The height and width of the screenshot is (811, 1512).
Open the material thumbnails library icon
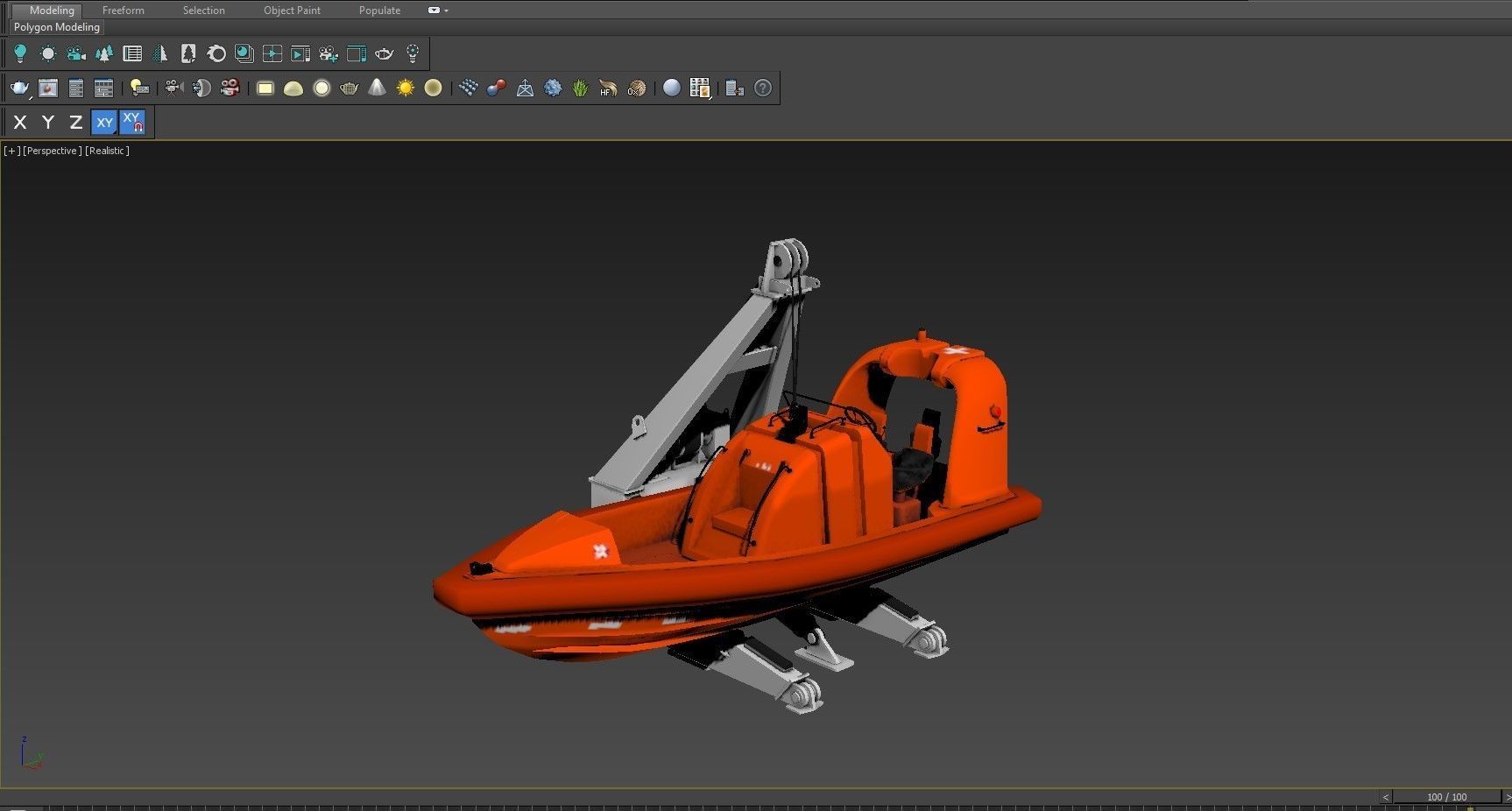(x=700, y=88)
